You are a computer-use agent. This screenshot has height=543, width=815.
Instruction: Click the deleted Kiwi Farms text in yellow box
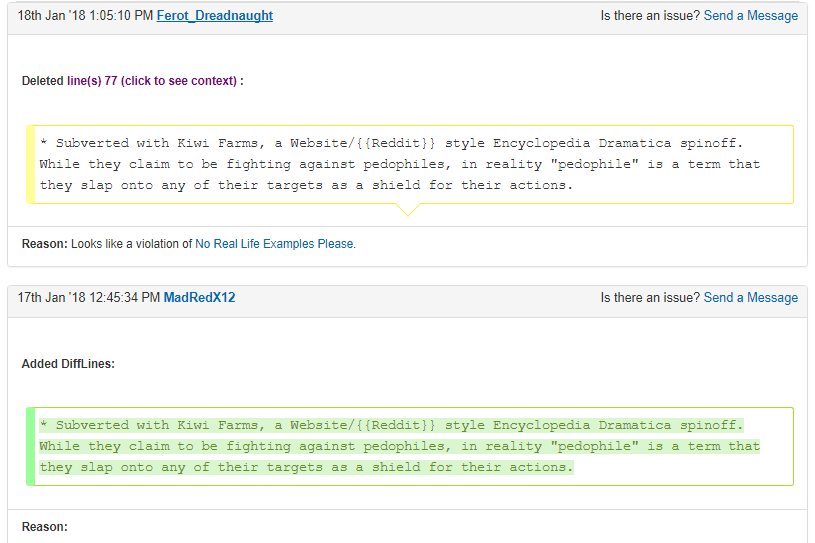tap(399, 164)
